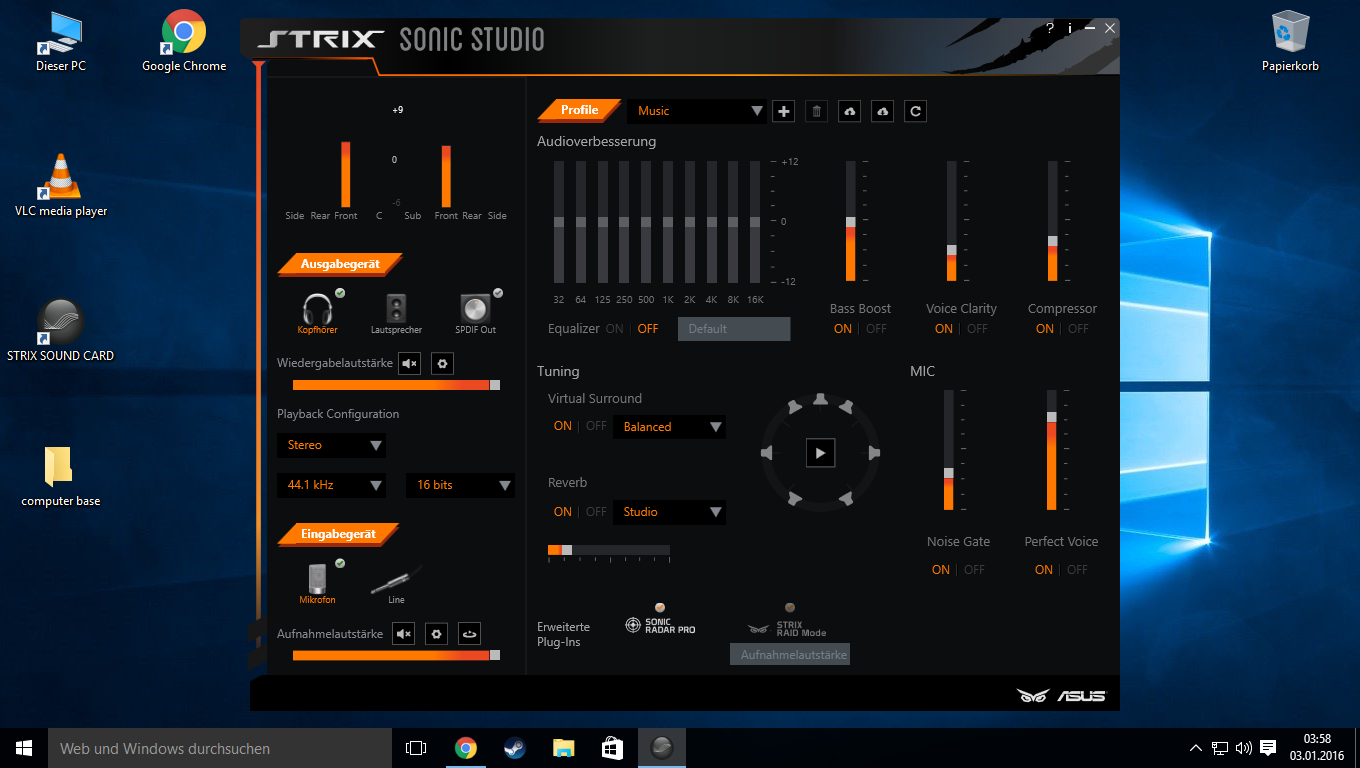This screenshot has width=1360, height=768.
Task: Open the Equalizer preset dropdown showing Default
Action: tap(734, 329)
